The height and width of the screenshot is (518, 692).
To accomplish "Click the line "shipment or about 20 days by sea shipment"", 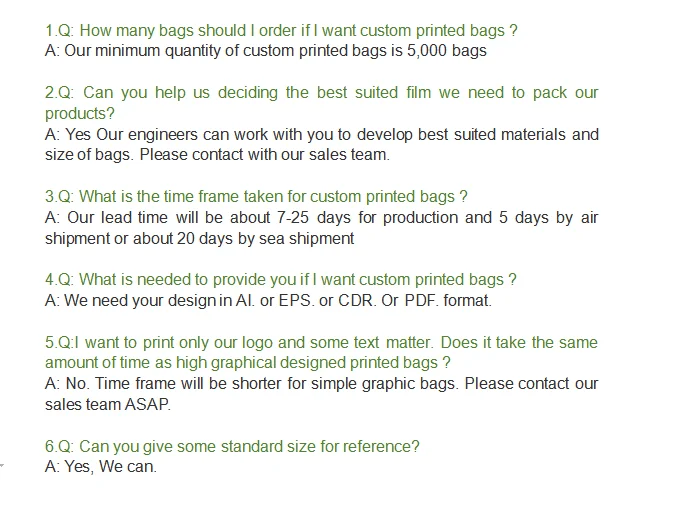I will [x=199, y=239].
